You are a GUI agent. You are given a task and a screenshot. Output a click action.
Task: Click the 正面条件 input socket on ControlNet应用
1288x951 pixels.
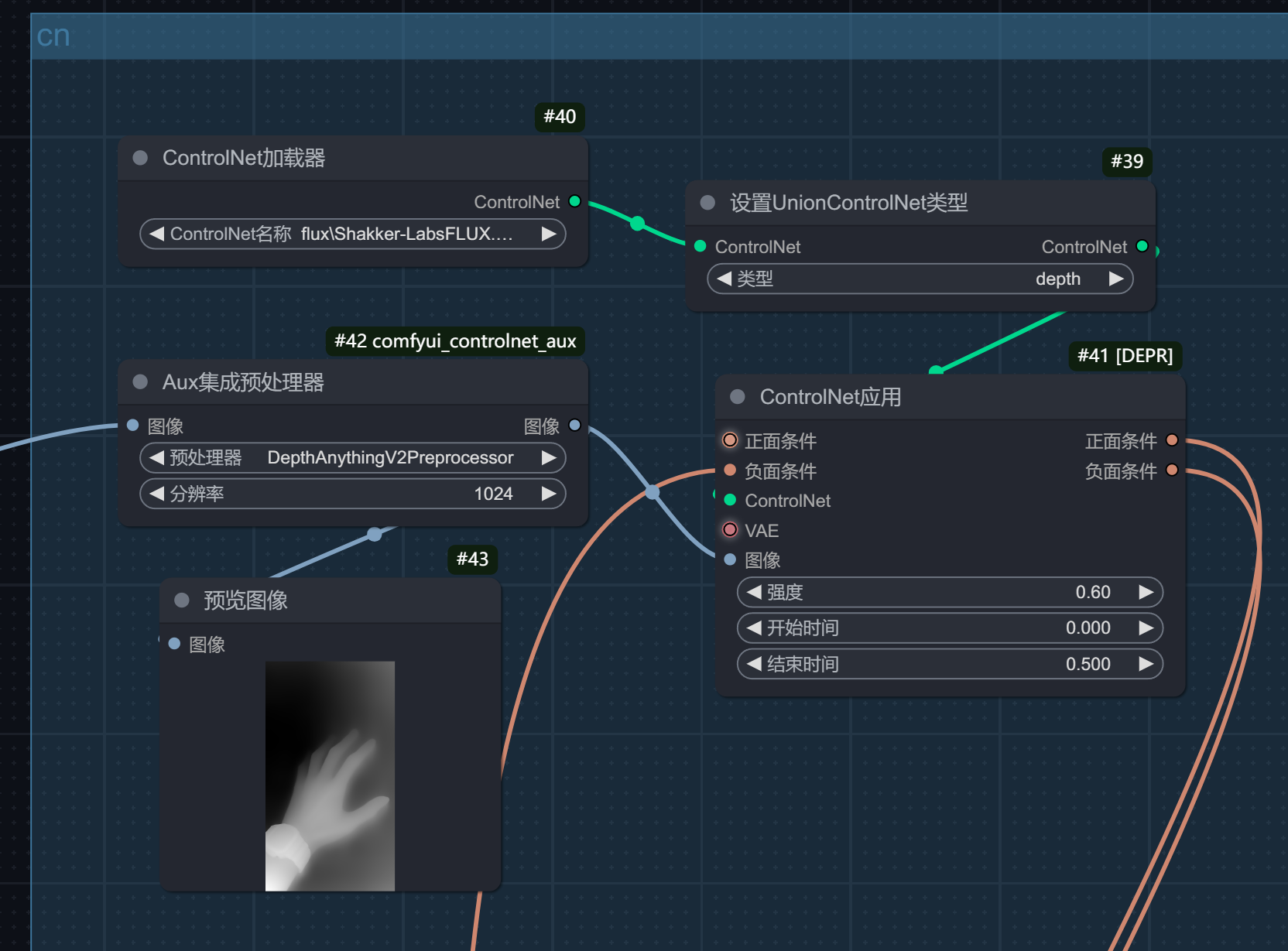pos(730,440)
